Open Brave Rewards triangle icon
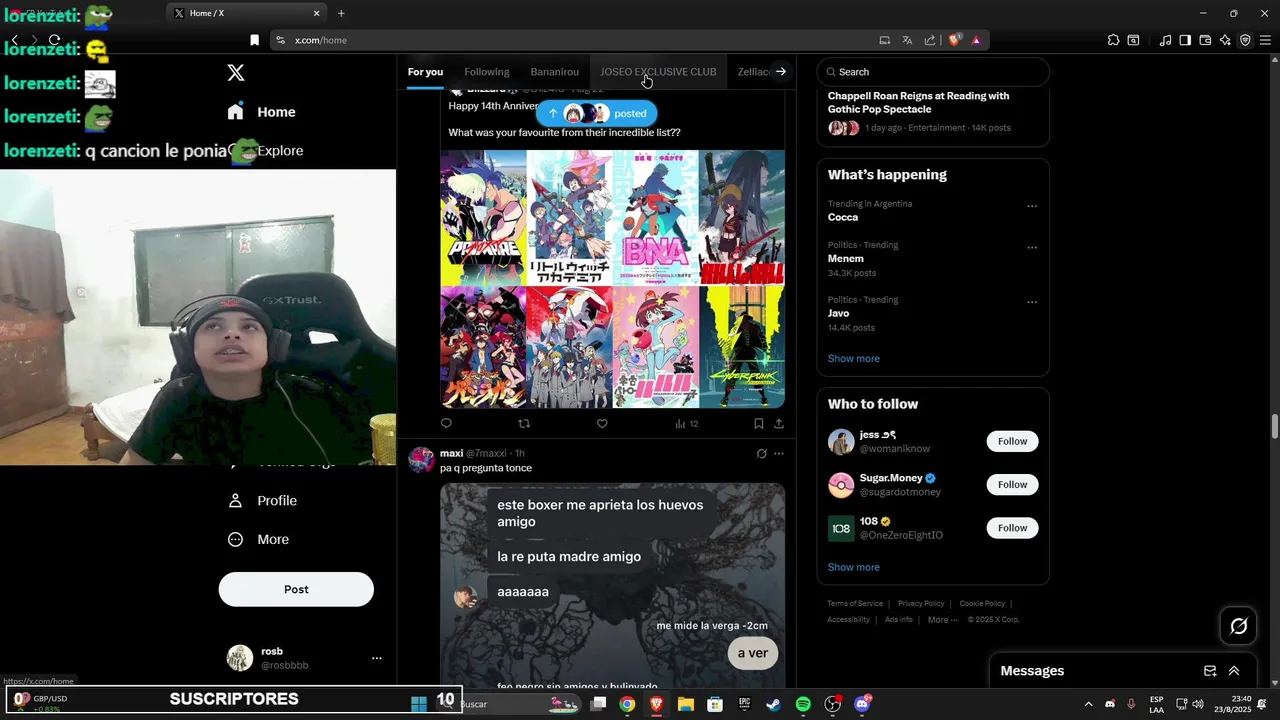 pos(976,40)
